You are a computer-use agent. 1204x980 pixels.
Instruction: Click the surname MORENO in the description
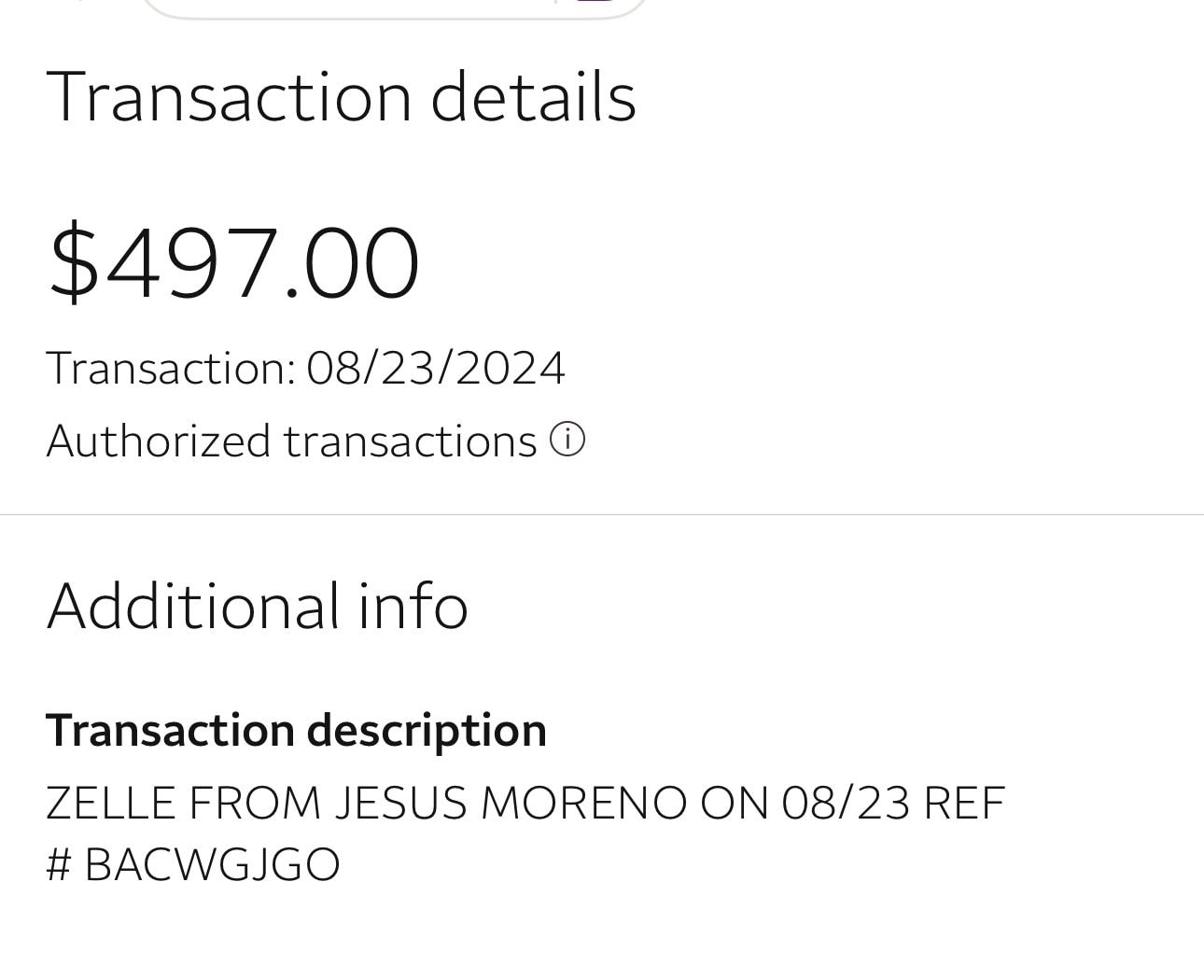click(x=582, y=803)
